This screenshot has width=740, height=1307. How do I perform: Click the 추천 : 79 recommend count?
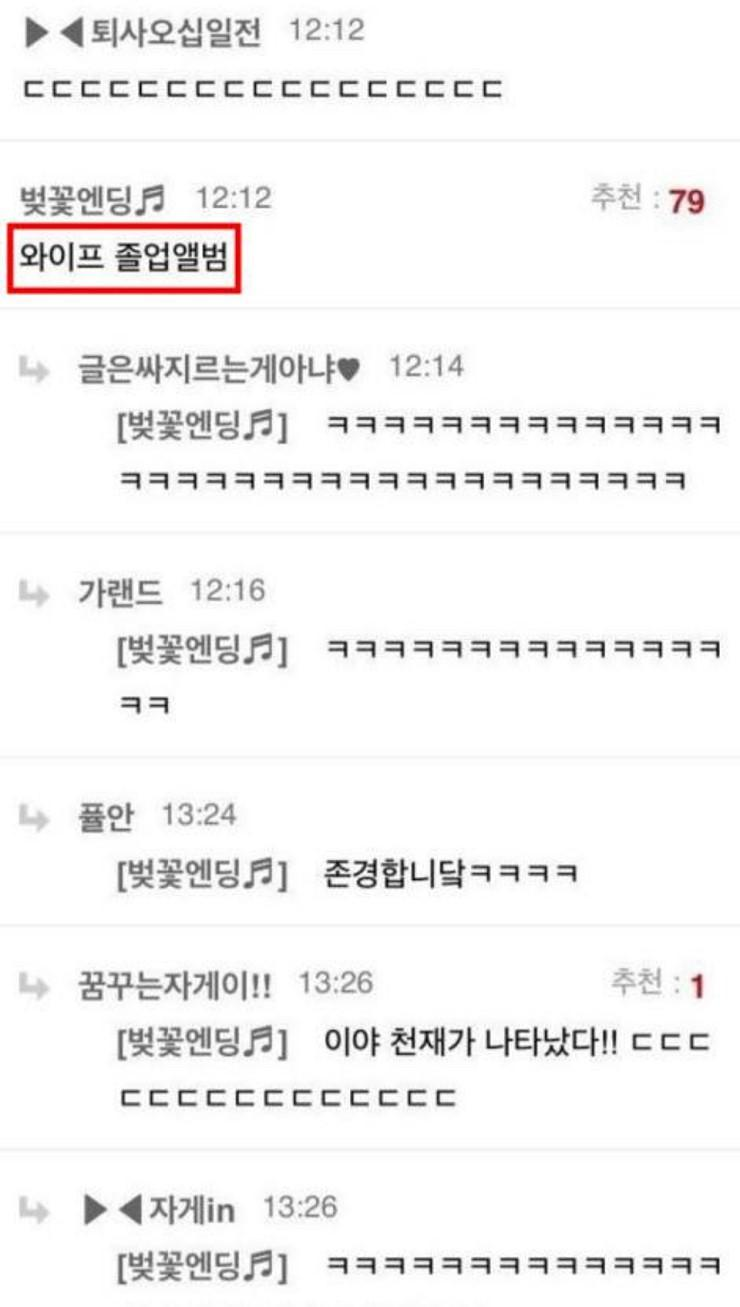[646, 200]
